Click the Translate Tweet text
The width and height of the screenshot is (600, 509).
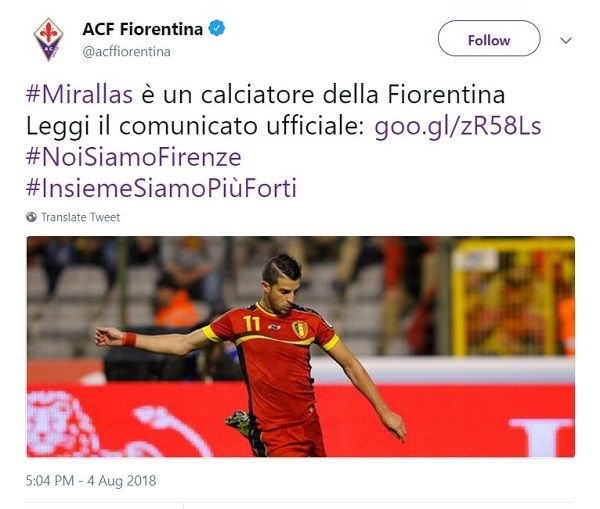(x=80, y=217)
